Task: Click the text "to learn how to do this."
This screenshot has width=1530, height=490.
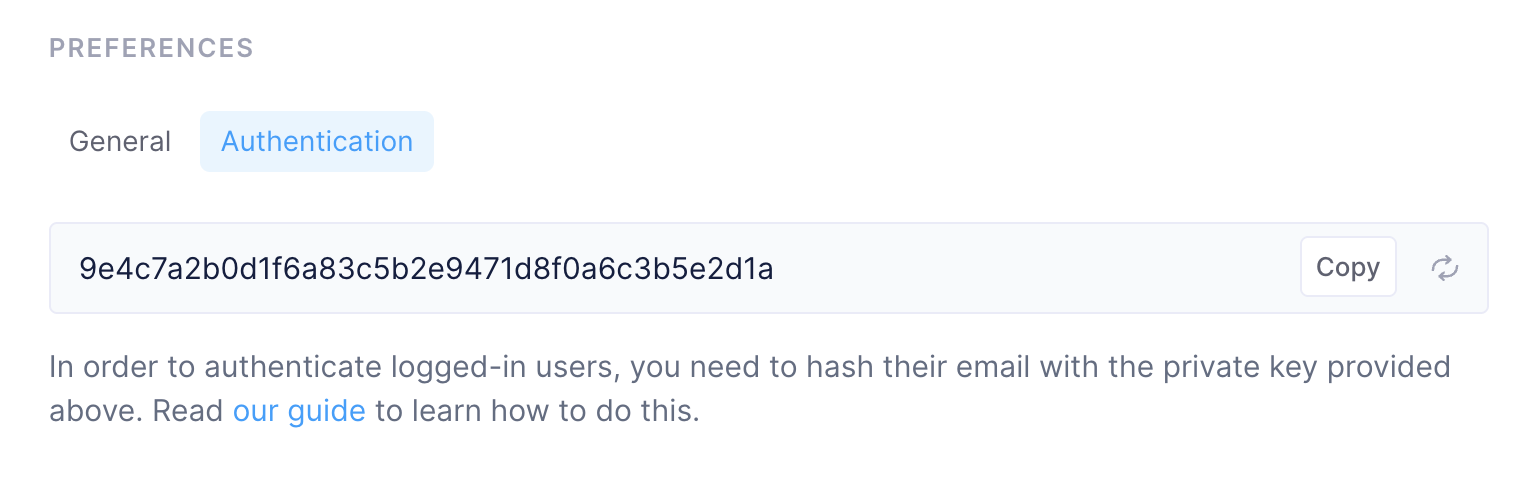Action: (x=537, y=411)
